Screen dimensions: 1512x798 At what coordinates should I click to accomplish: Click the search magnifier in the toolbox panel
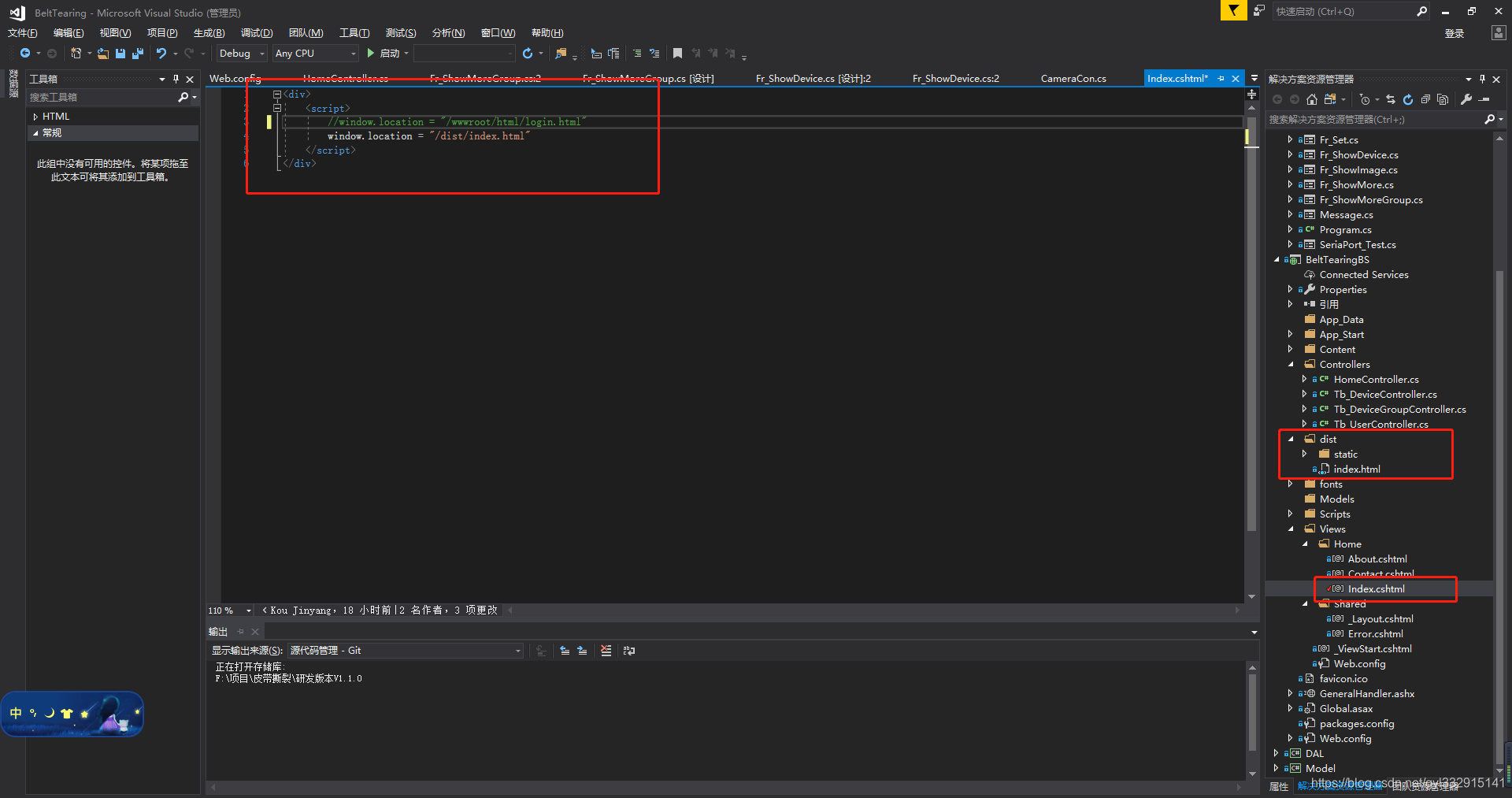tap(183, 97)
